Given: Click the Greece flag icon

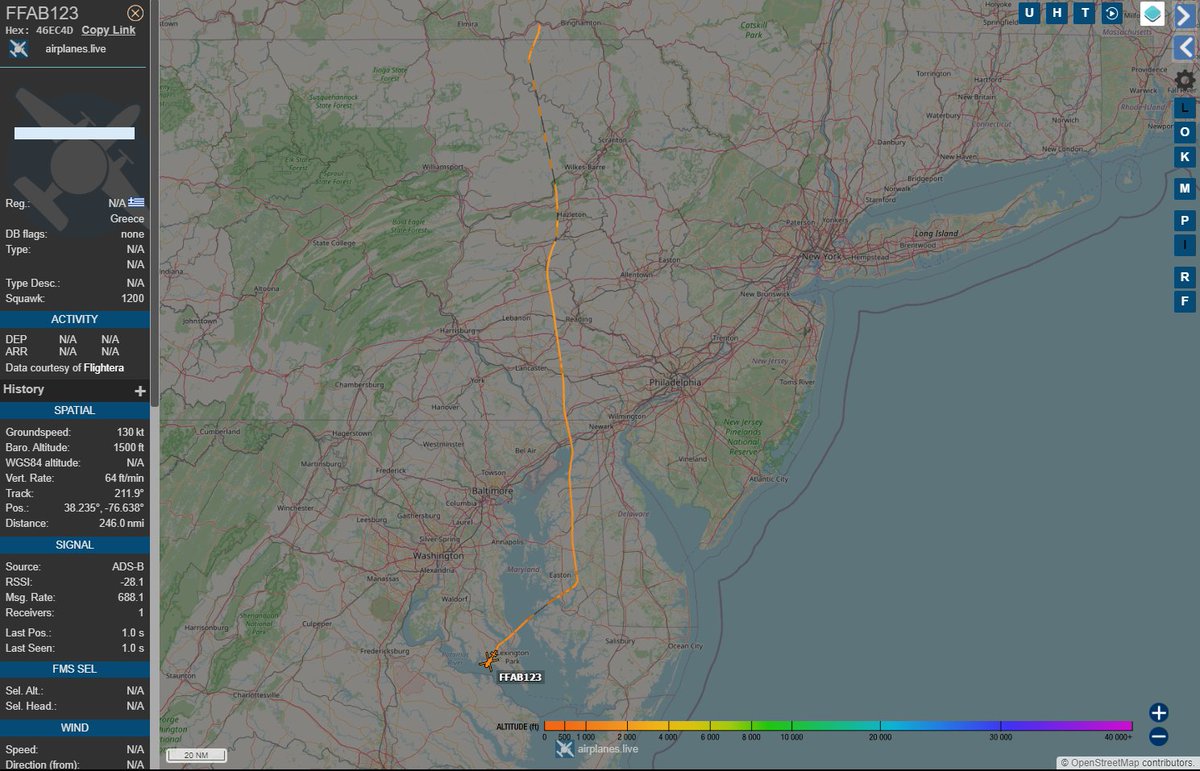Looking at the screenshot, I should click(137, 202).
